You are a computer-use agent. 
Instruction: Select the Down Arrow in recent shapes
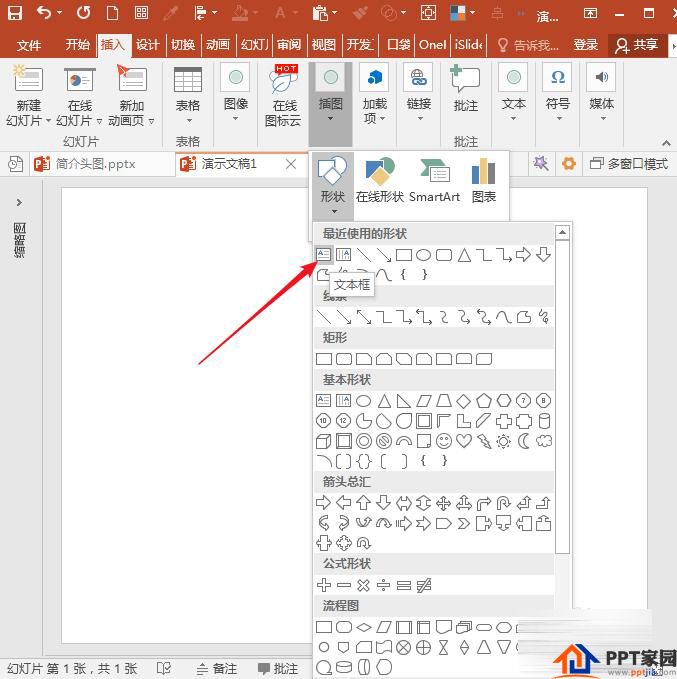pyautogui.click(x=544, y=255)
